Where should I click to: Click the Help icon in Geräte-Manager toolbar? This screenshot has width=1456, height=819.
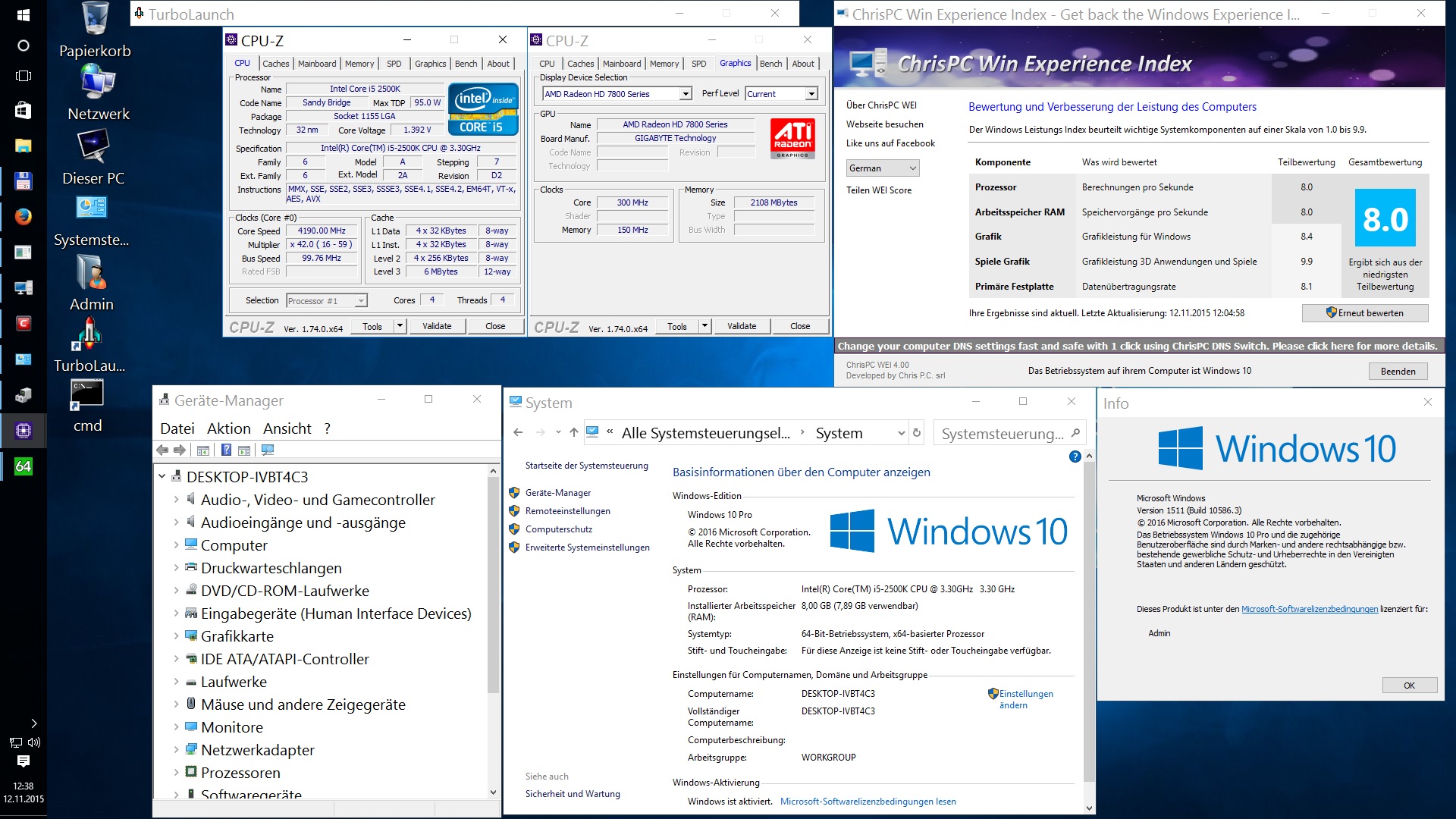[226, 450]
